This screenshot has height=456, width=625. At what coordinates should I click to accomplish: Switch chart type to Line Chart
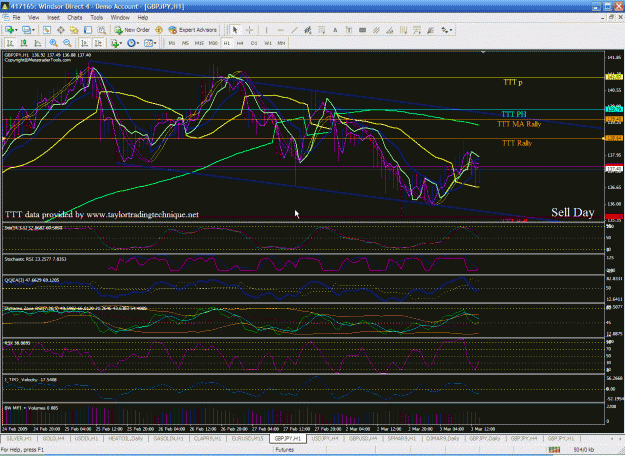pyautogui.click(x=37, y=43)
